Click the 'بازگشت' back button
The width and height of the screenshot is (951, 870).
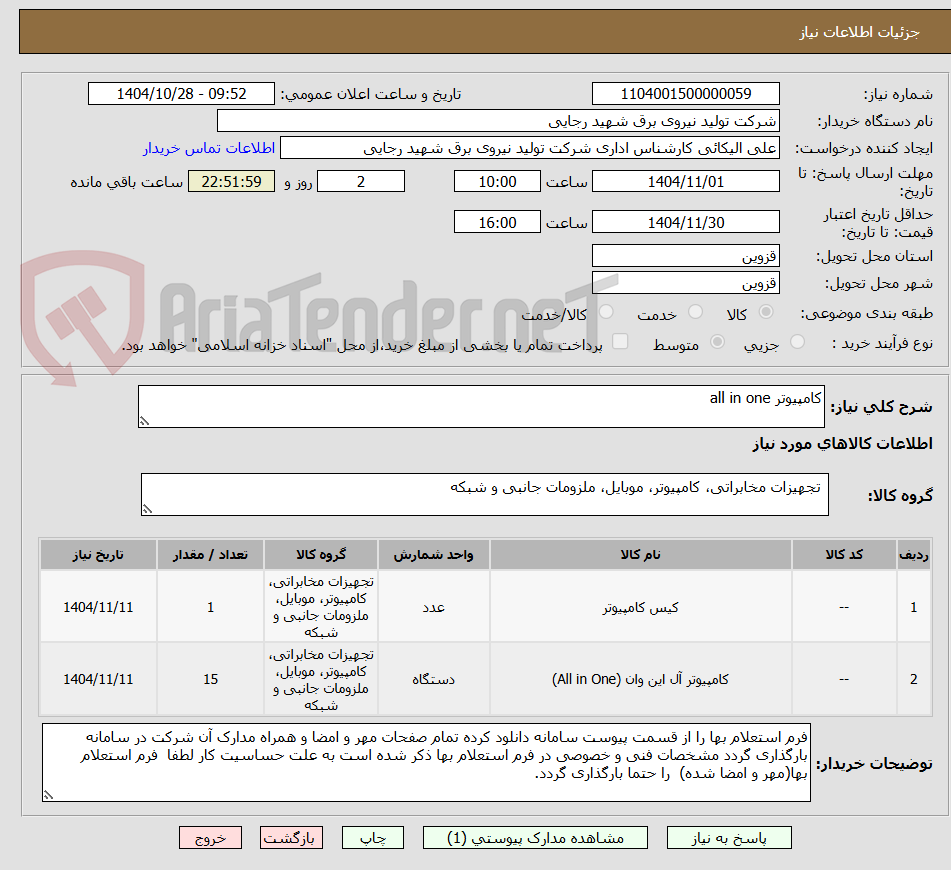(x=291, y=838)
